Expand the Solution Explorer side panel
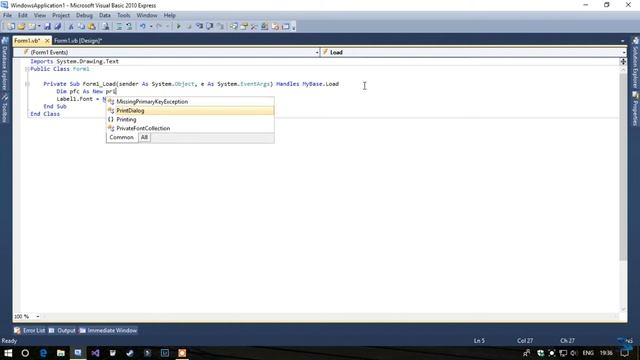 (635, 63)
